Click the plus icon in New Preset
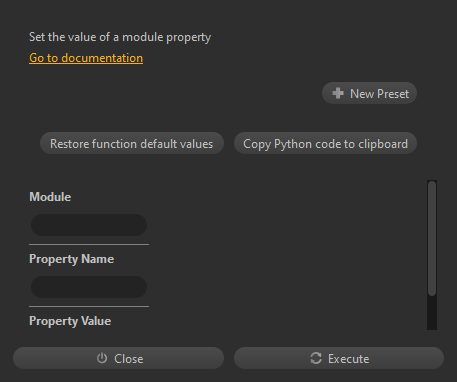Screen dimensions: 457x382 [x=338, y=93]
